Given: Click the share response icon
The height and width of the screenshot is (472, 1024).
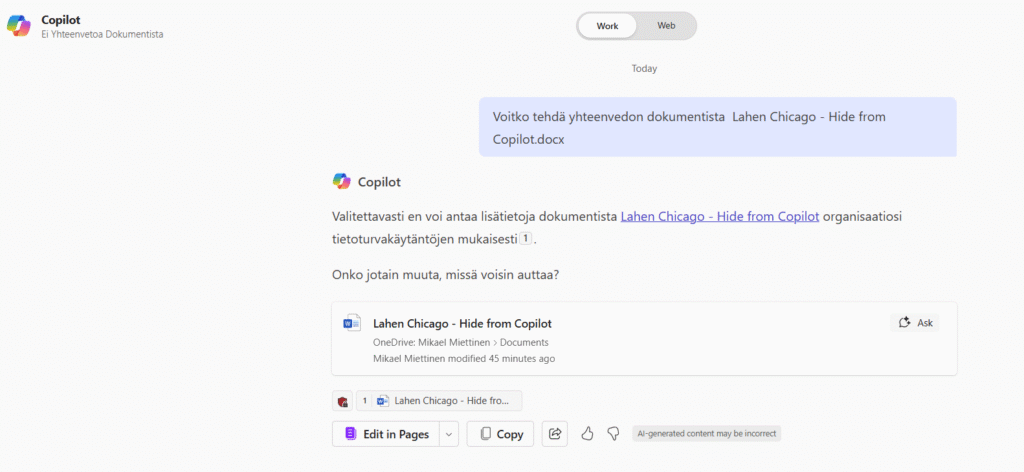Looking at the screenshot, I should coord(555,434).
